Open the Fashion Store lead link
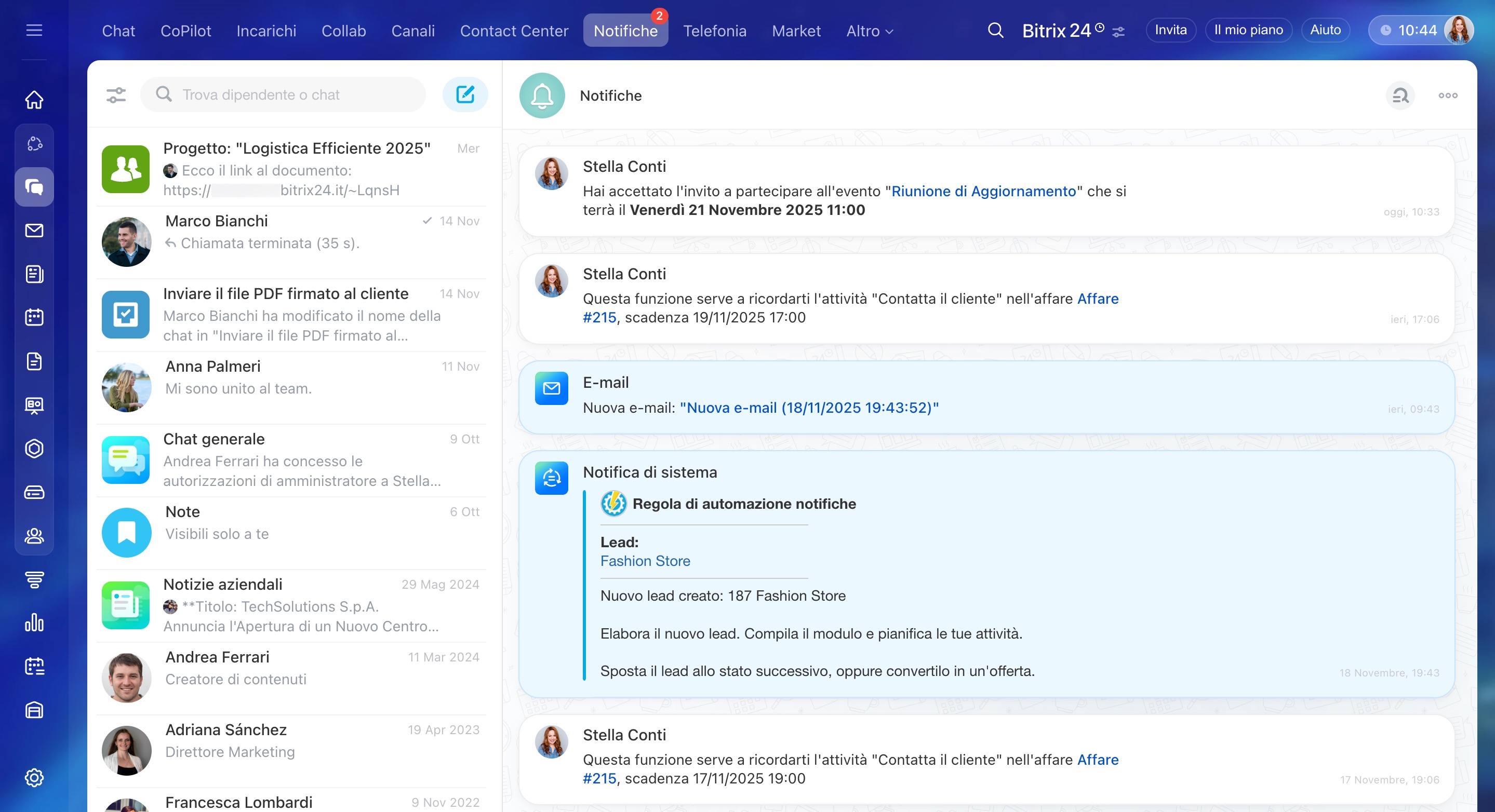Screen dimensions: 1495x812 coord(645,561)
